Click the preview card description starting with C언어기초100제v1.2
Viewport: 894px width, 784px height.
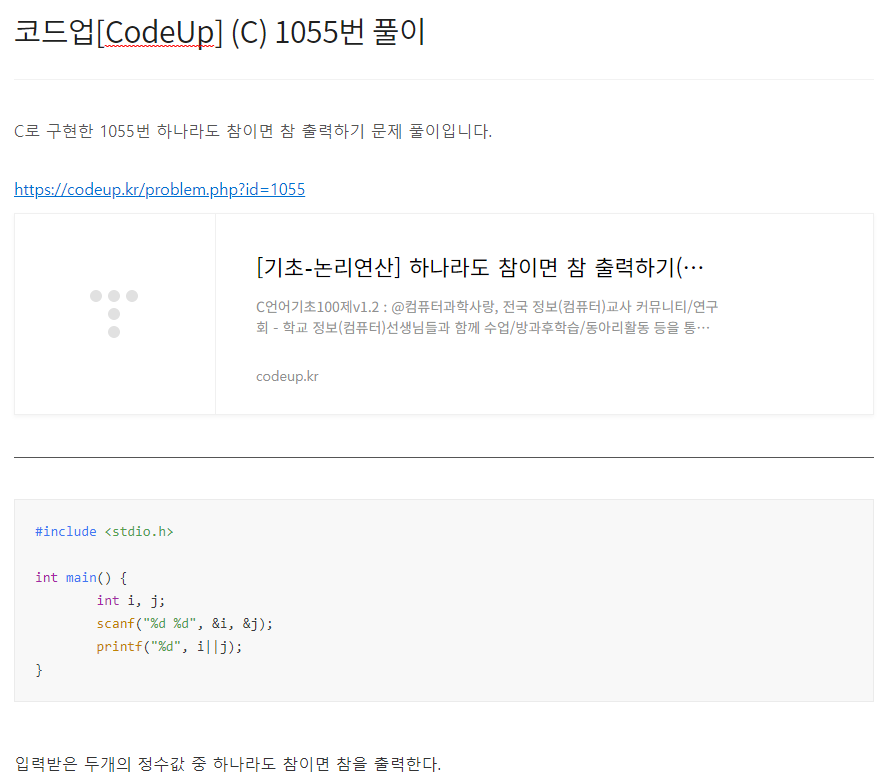pyautogui.click(x=487, y=317)
